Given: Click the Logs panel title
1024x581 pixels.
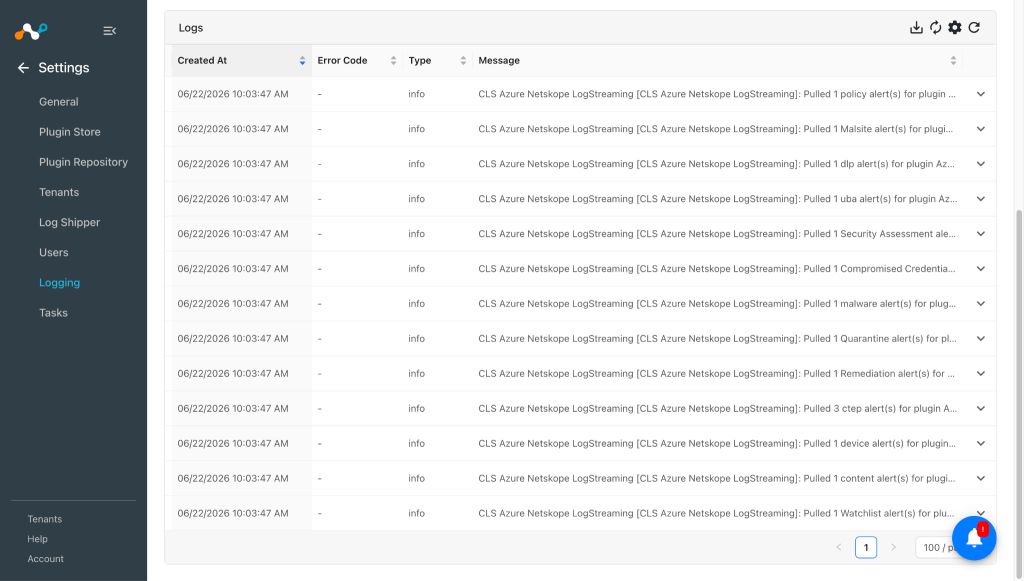Looking at the screenshot, I should click(191, 28).
